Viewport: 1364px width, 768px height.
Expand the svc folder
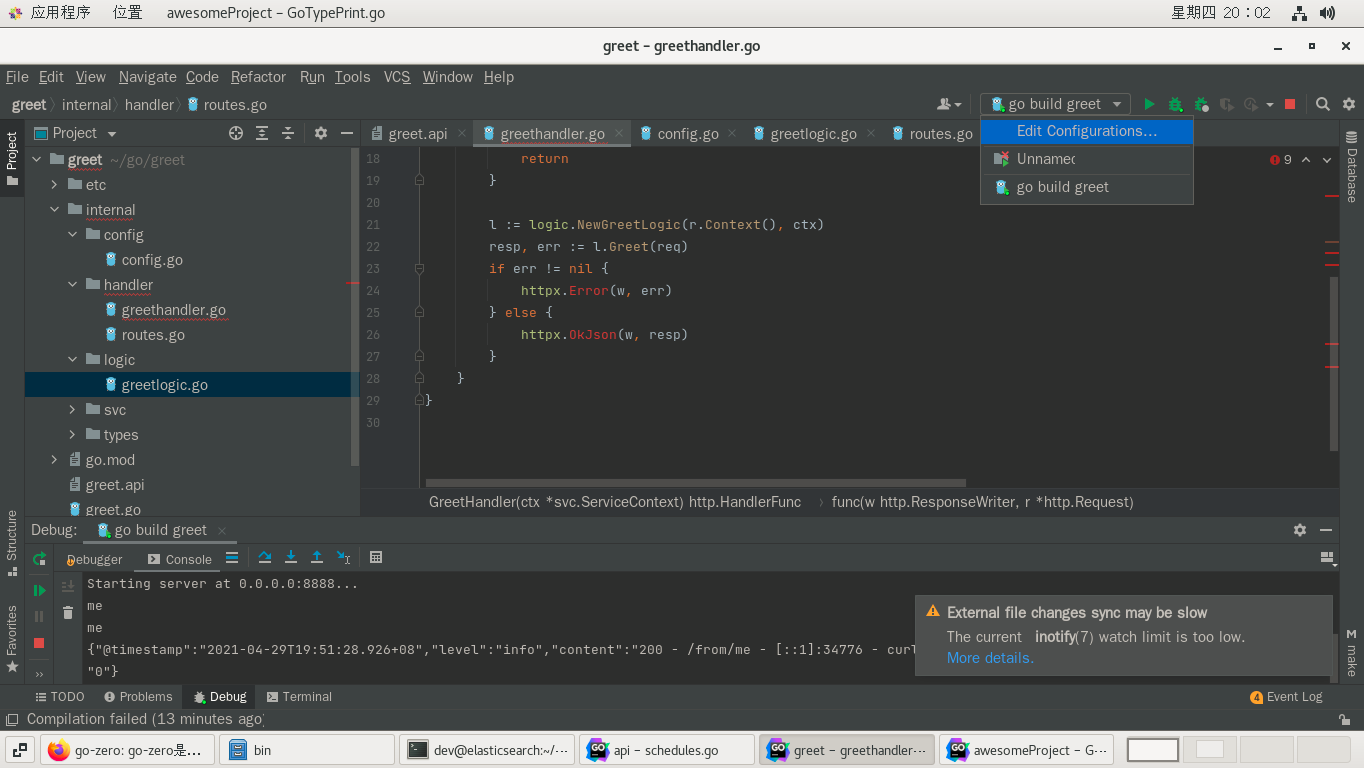point(72,409)
